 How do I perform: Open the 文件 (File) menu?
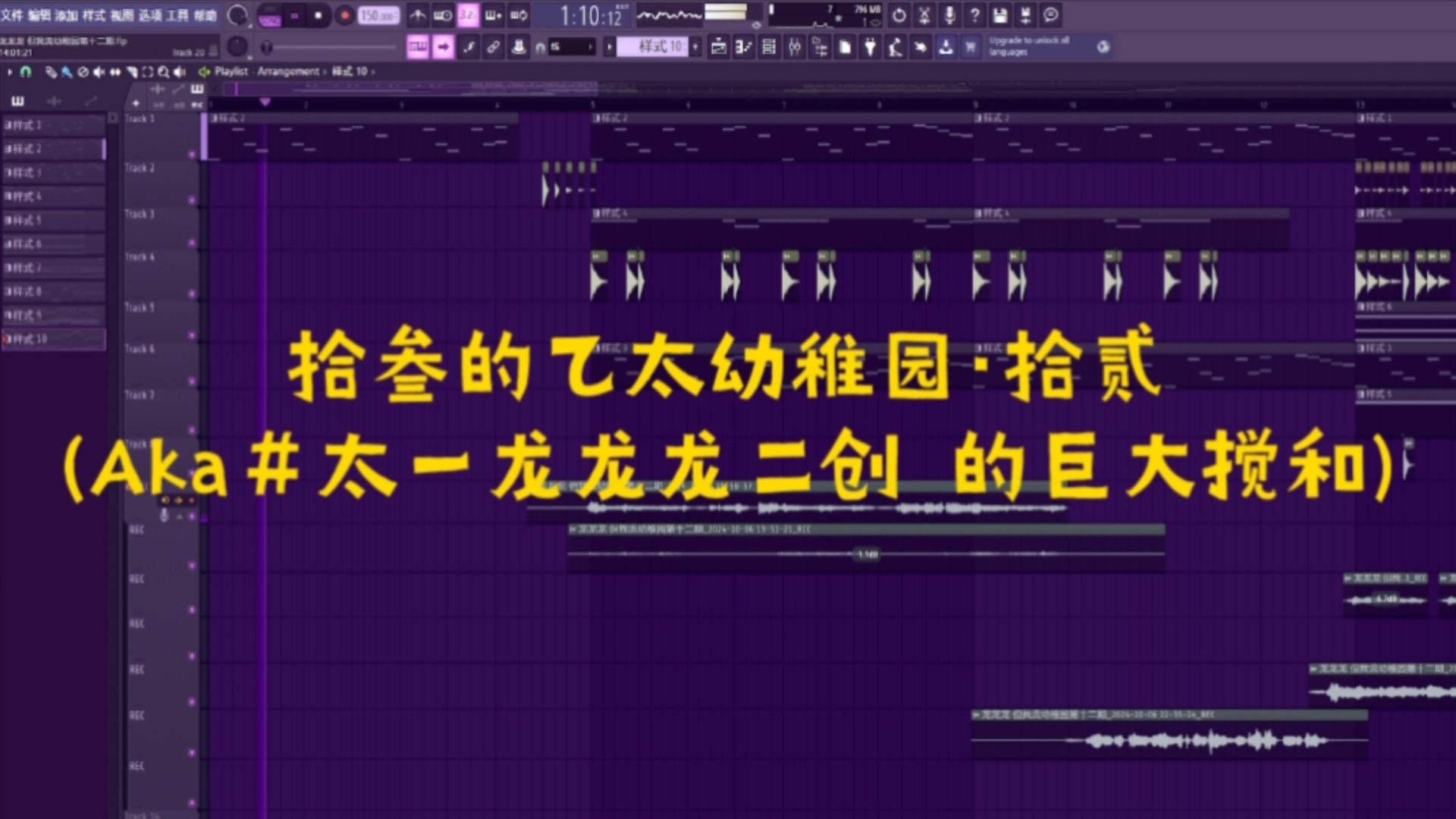point(12,15)
